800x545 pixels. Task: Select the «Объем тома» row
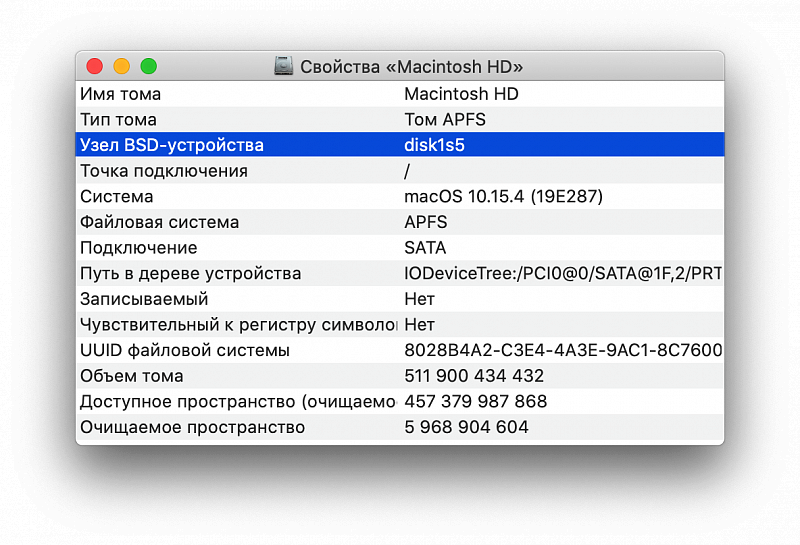tap(131, 376)
